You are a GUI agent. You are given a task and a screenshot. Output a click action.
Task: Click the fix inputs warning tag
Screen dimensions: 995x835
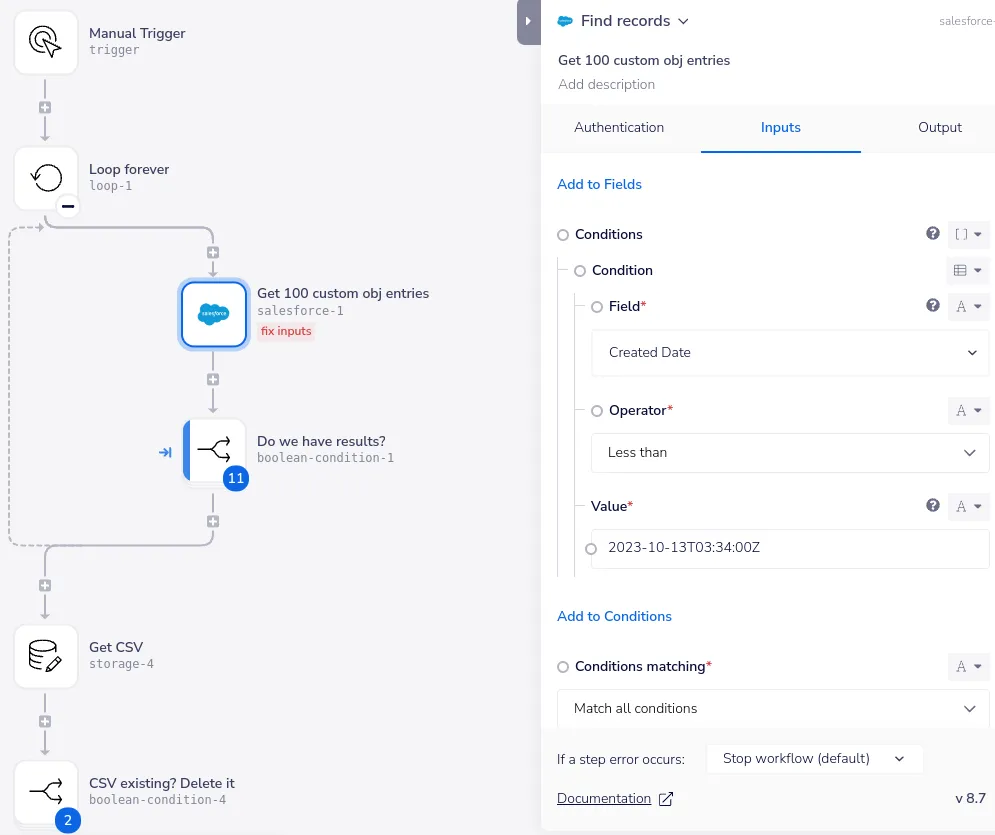click(x=286, y=331)
